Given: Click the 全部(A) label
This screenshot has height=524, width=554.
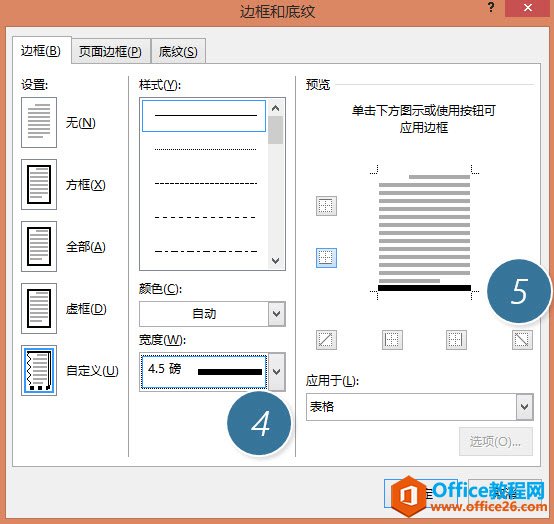Looking at the screenshot, I should pyautogui.click(x=86, y=247).
